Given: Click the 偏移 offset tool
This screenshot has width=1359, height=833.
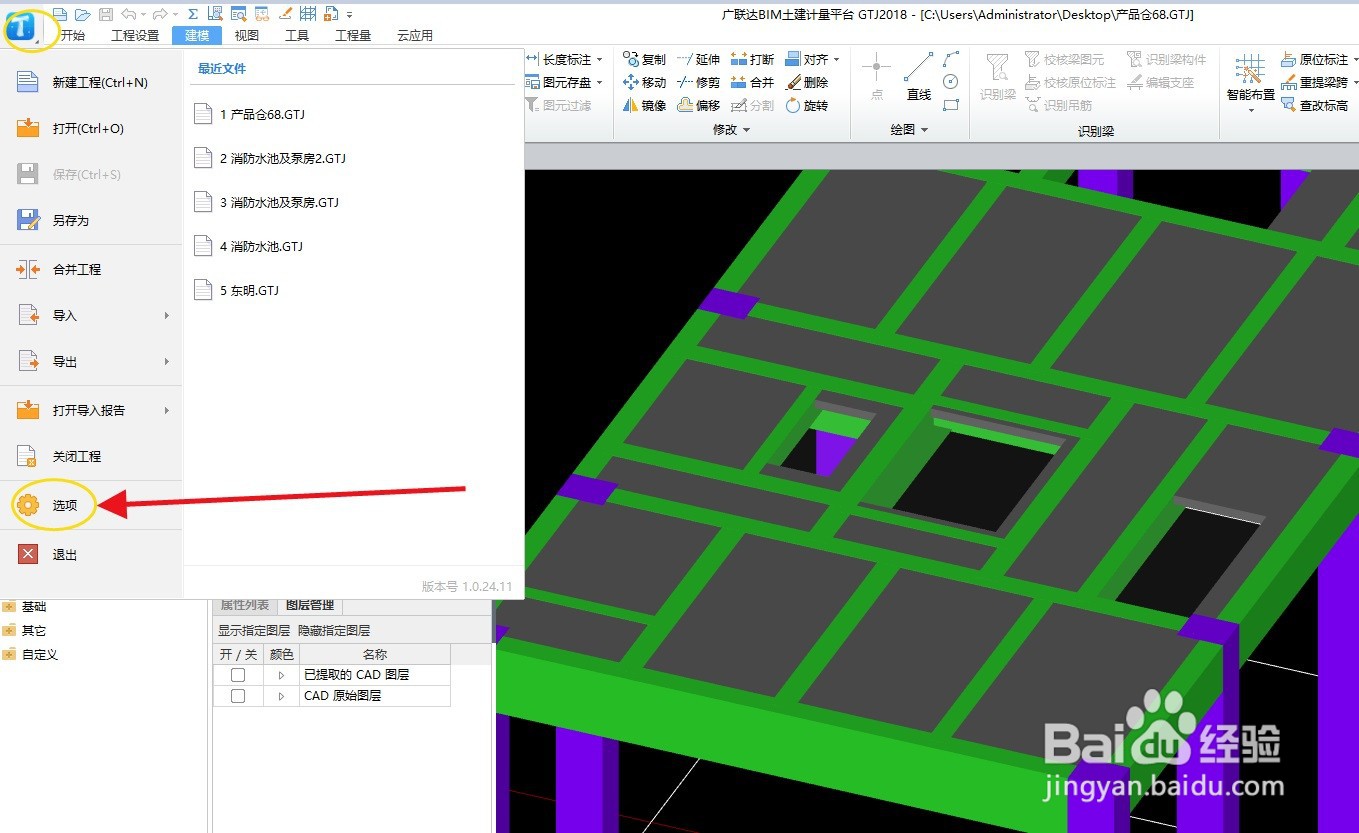Looking at the screenshot, I should (x=698, y=105).
